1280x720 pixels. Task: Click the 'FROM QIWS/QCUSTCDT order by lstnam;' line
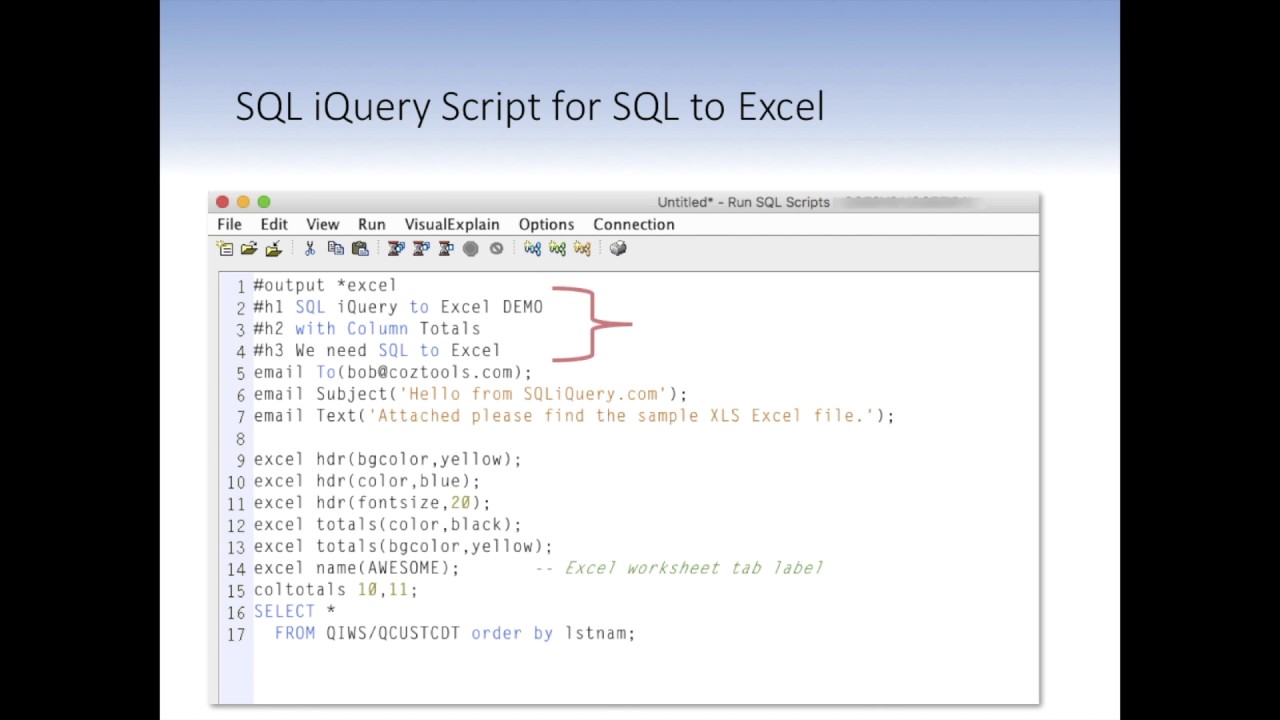455,634
